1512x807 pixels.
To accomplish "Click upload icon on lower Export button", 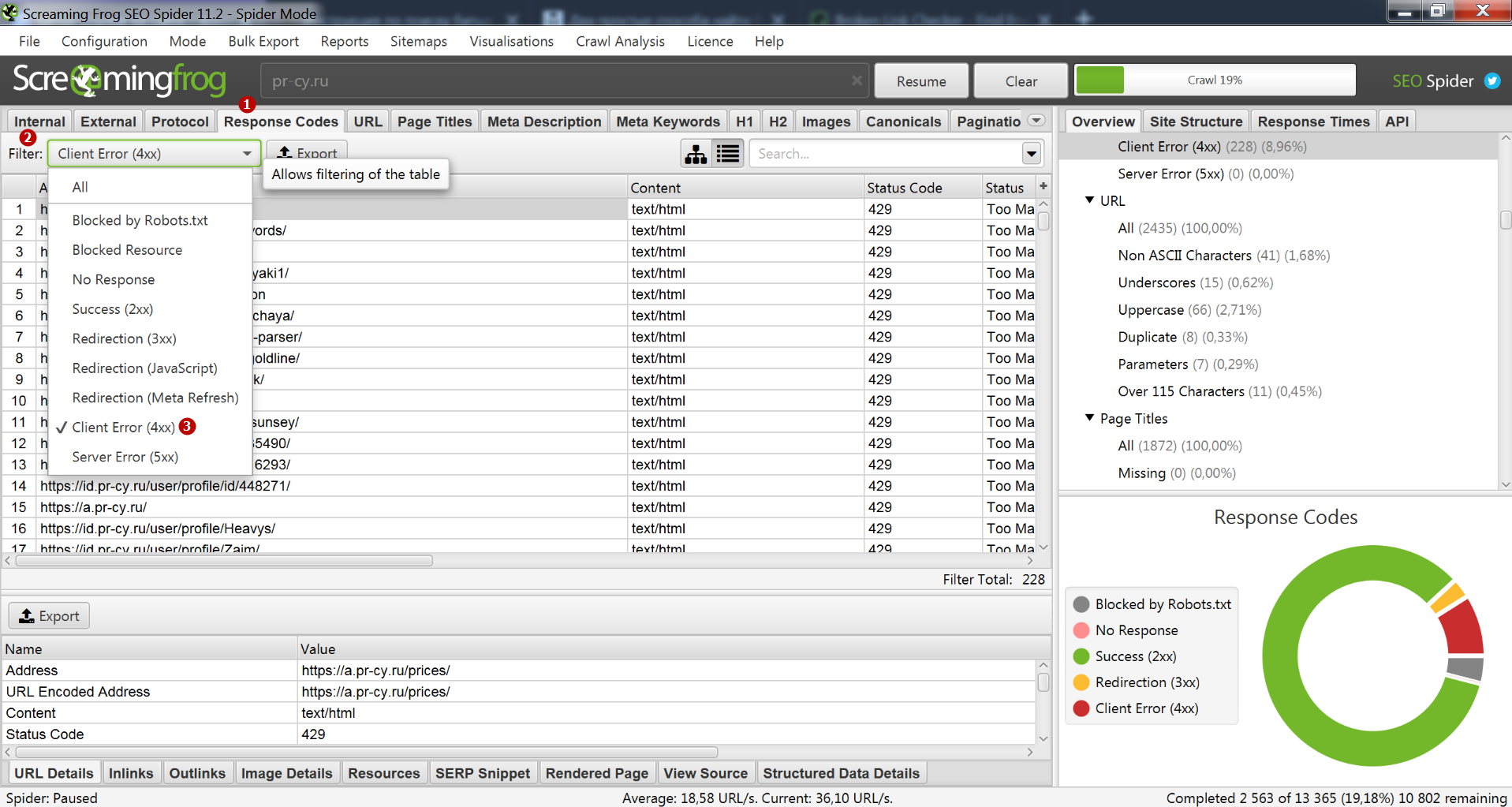I will point(27,616).
